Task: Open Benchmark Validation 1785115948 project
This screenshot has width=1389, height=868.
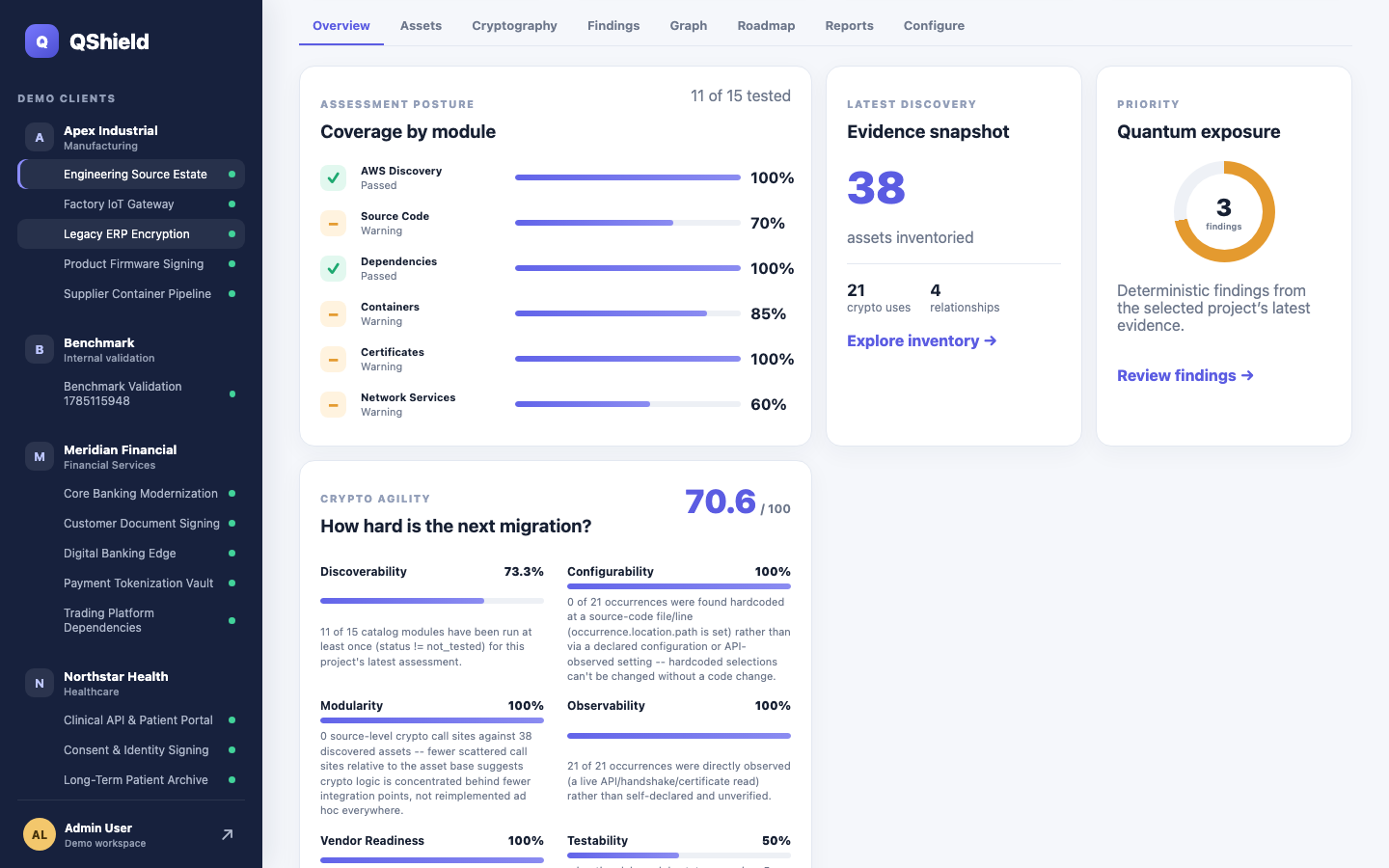Action: pyautogui.click(x=131, y=393)
